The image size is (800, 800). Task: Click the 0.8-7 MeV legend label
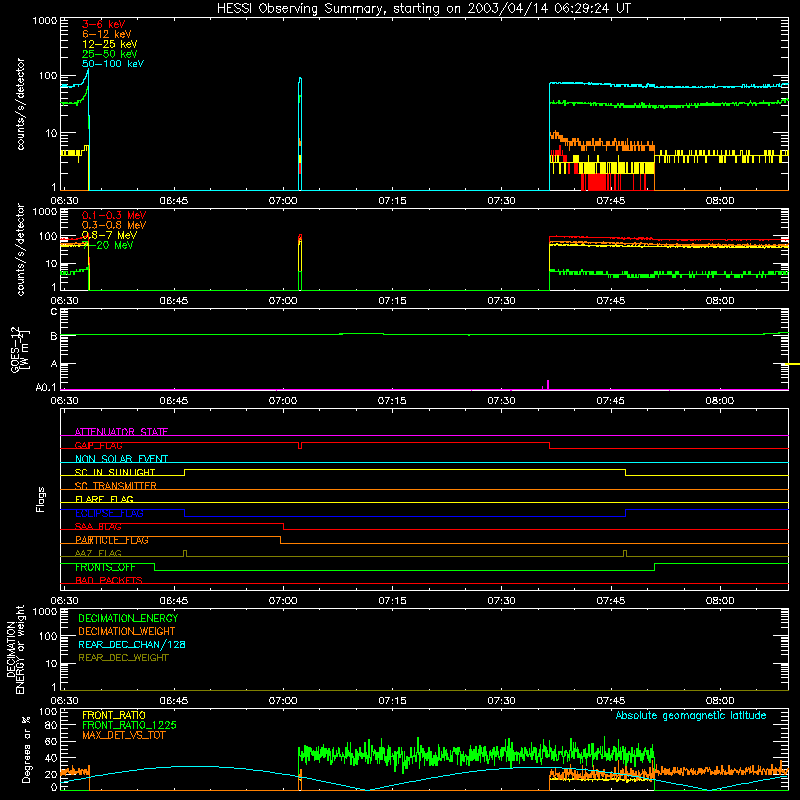click(x=109, y=235)
